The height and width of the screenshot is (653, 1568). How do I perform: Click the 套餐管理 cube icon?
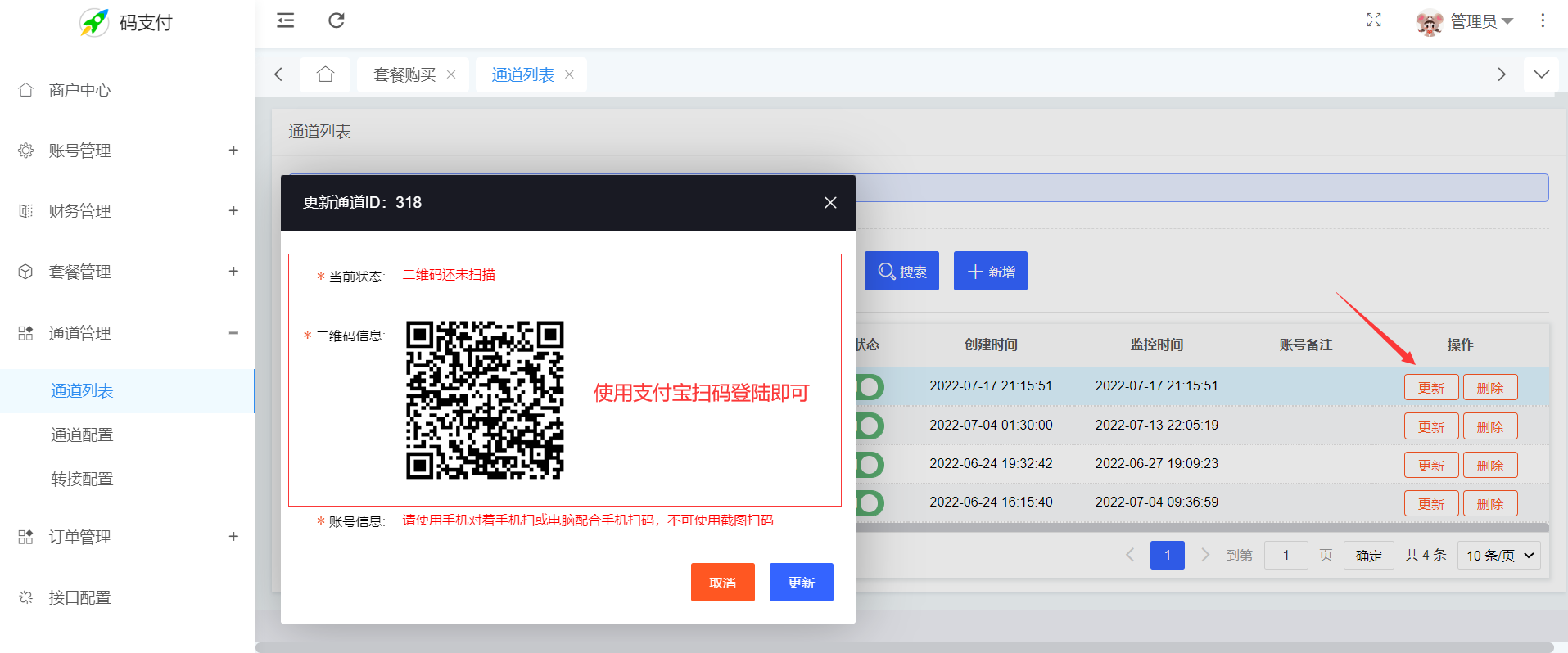pyautogui.click(x=26, y=272)
